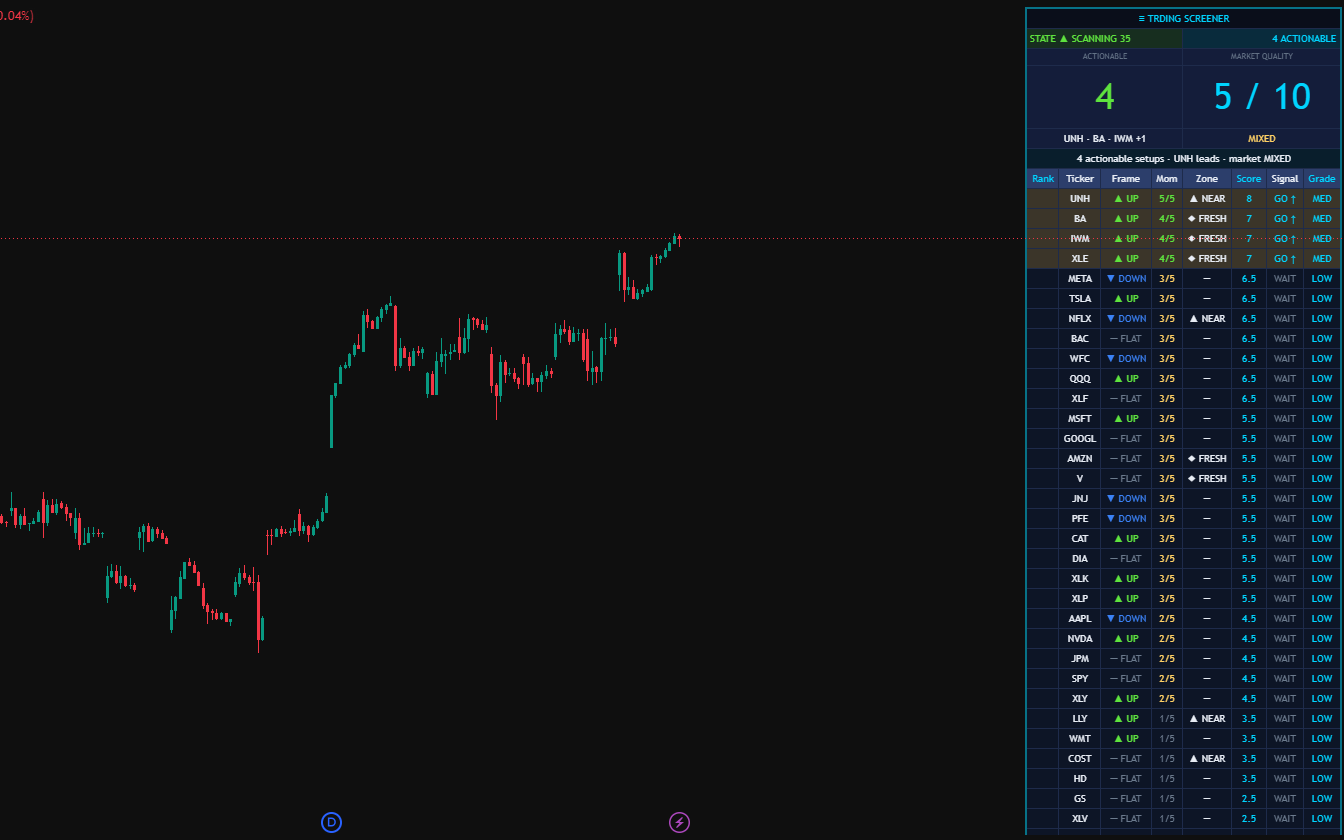Click the MSFT ticker cell
This screenshot has height=840, width=1344.
1080,419
